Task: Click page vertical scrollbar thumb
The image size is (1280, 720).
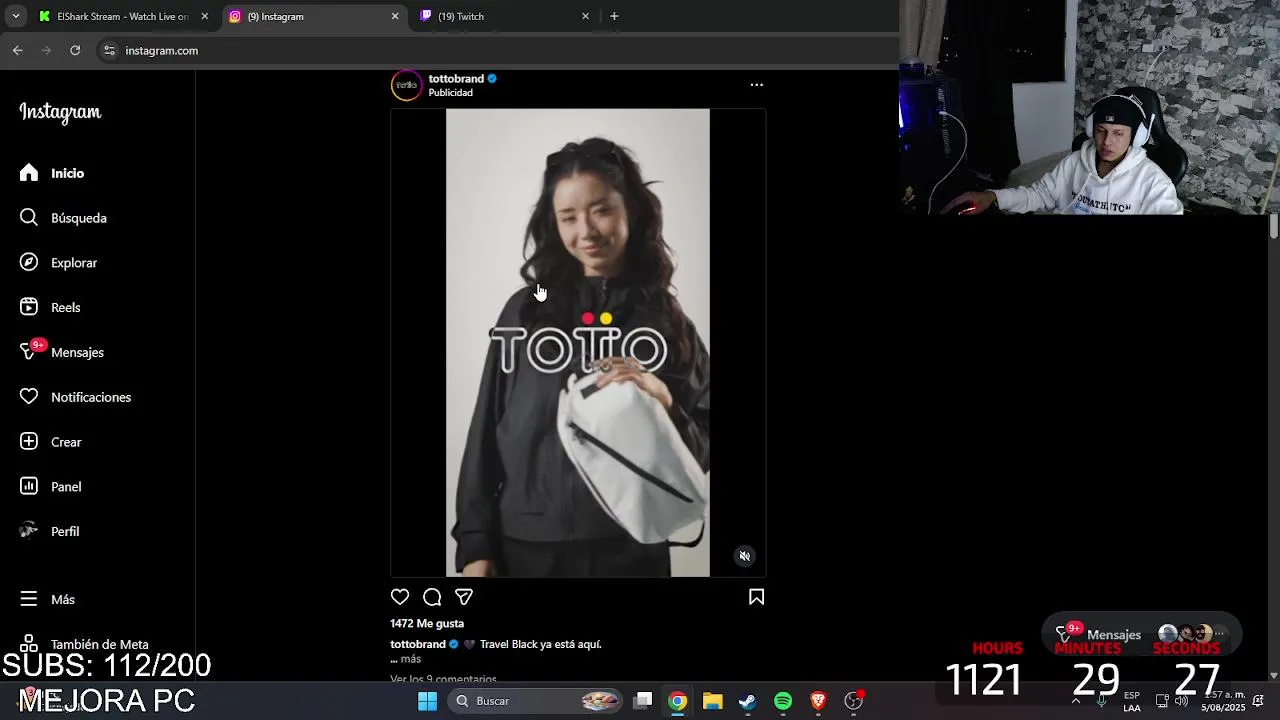Action: pyautogui.click(x=1274, y=225)
